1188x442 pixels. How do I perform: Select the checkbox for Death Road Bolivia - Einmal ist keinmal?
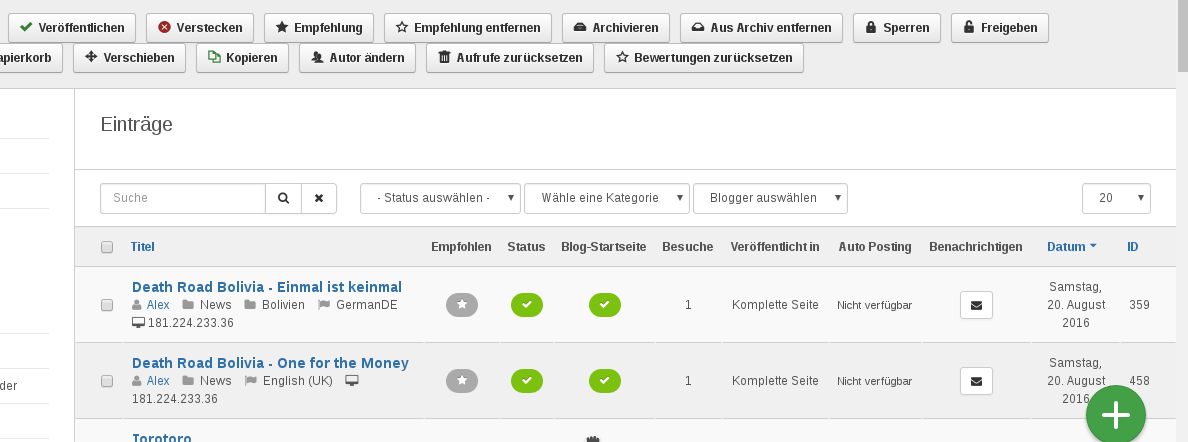[107, 305]
